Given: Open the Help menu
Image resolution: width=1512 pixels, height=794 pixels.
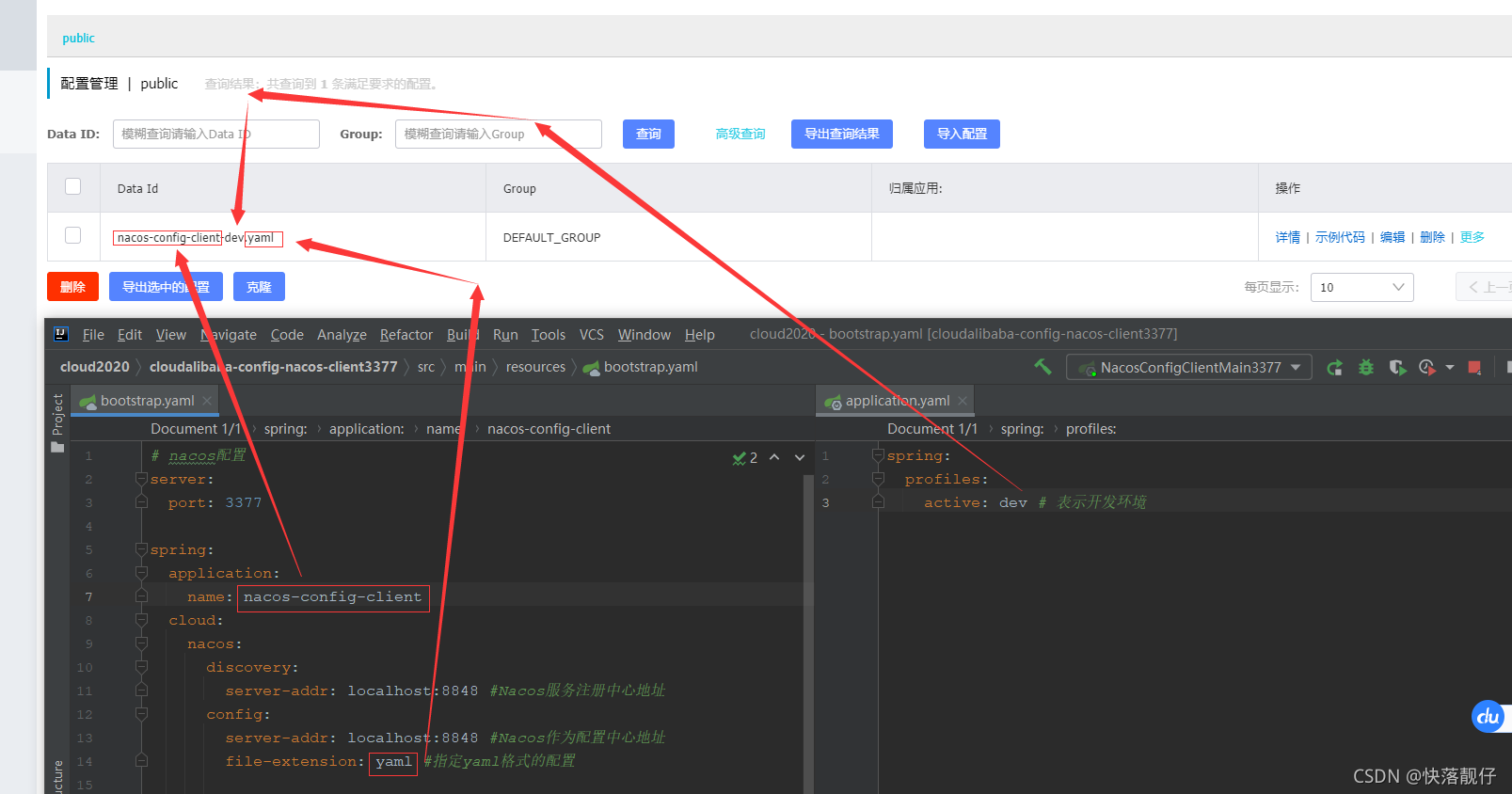Looking at the screenshot, I should tap(700, 335).
